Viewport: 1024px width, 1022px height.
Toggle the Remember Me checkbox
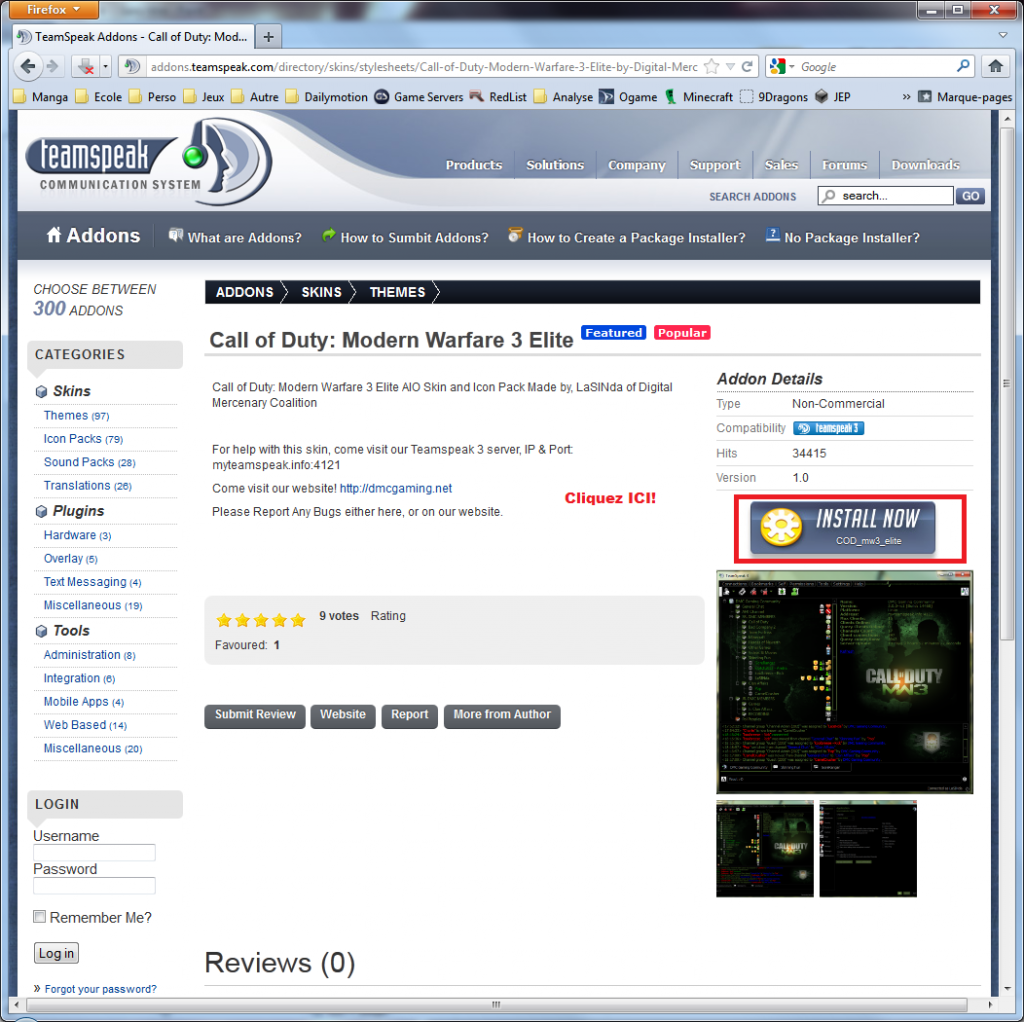pos(40,917)
